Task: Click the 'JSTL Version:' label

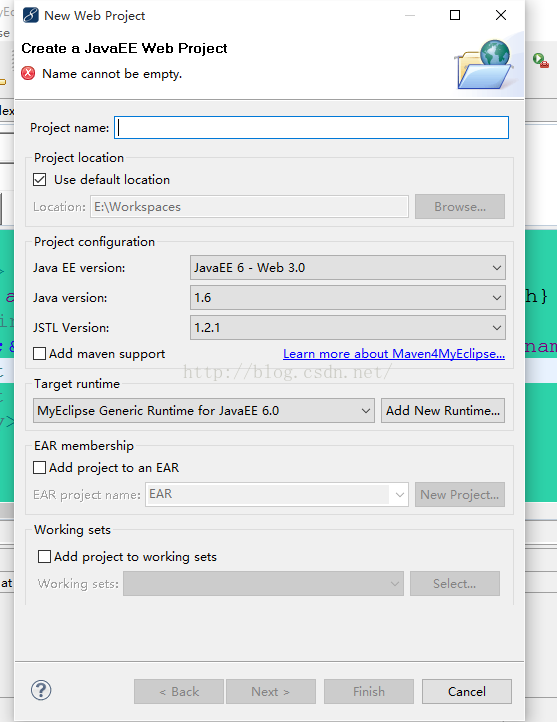Action: click(71, 327)
